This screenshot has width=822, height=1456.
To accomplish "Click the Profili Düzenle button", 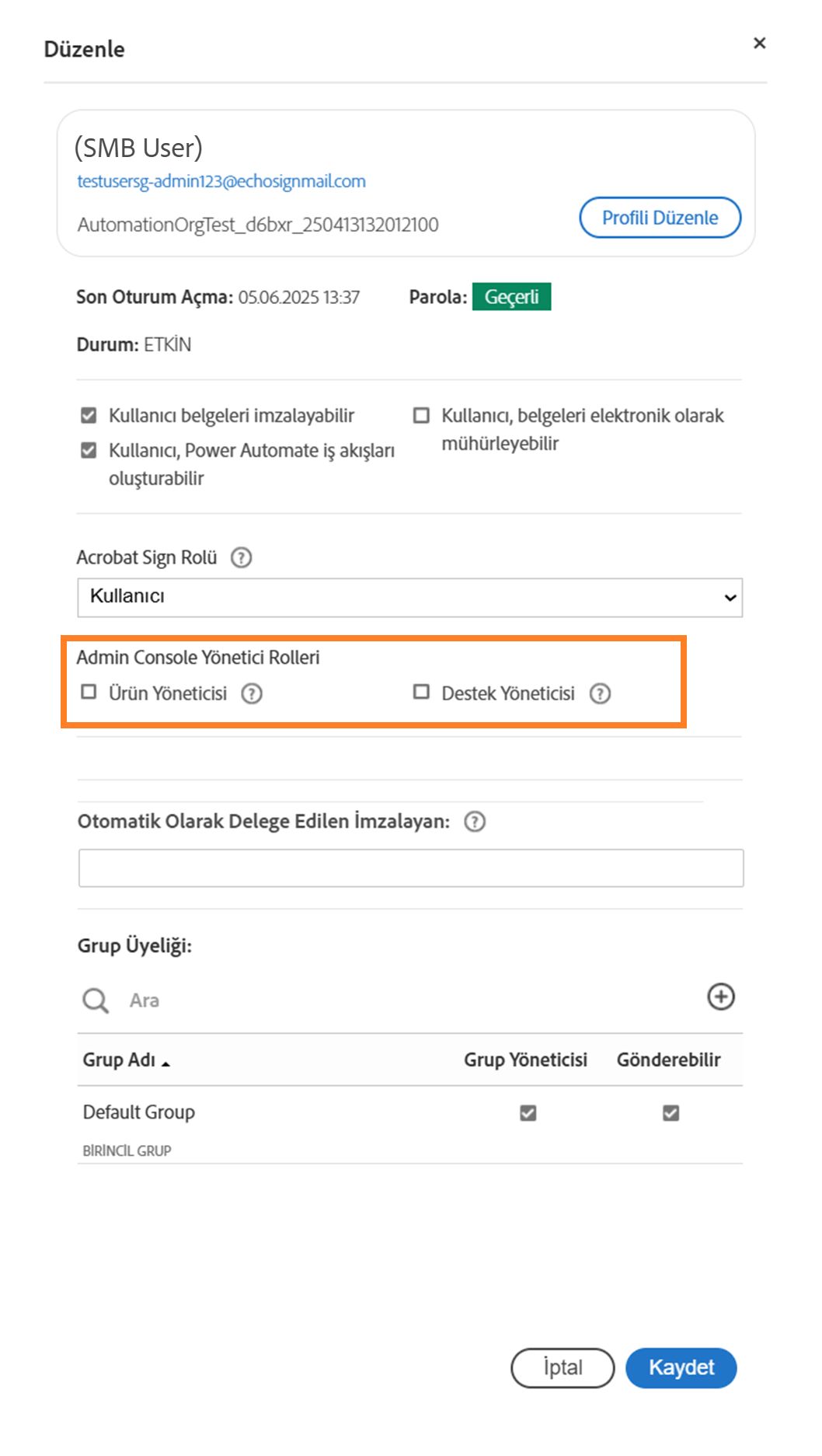I will tap(660, 218).
